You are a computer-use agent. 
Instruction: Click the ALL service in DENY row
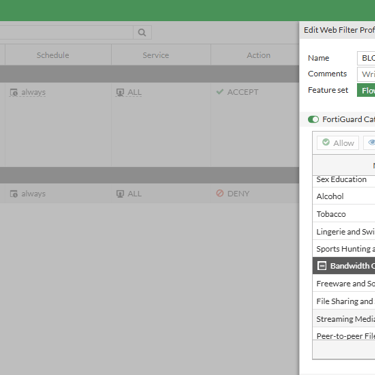[135, 194]
